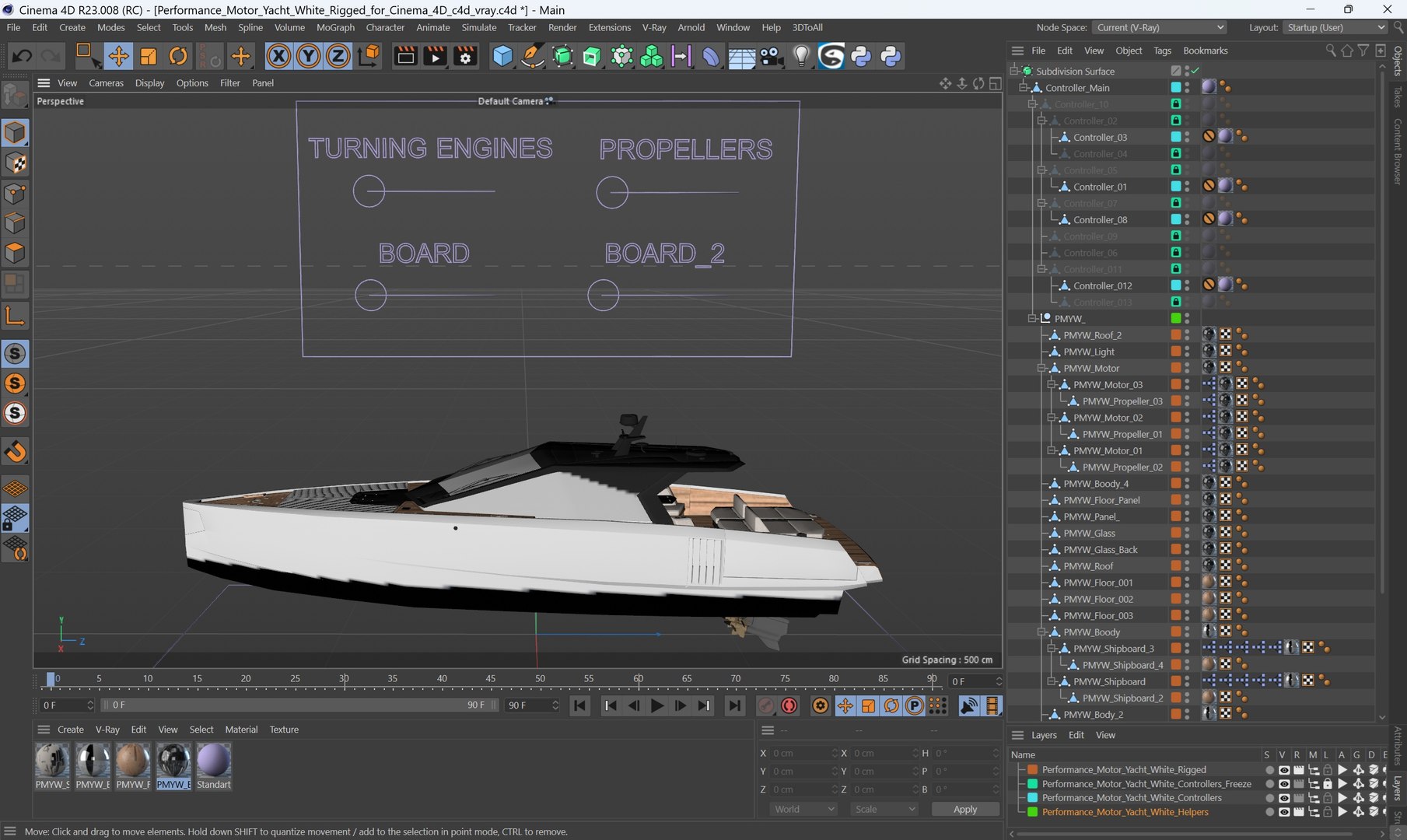Click the Apply button
Viewport: 1407px width, 840px height.
965,809
